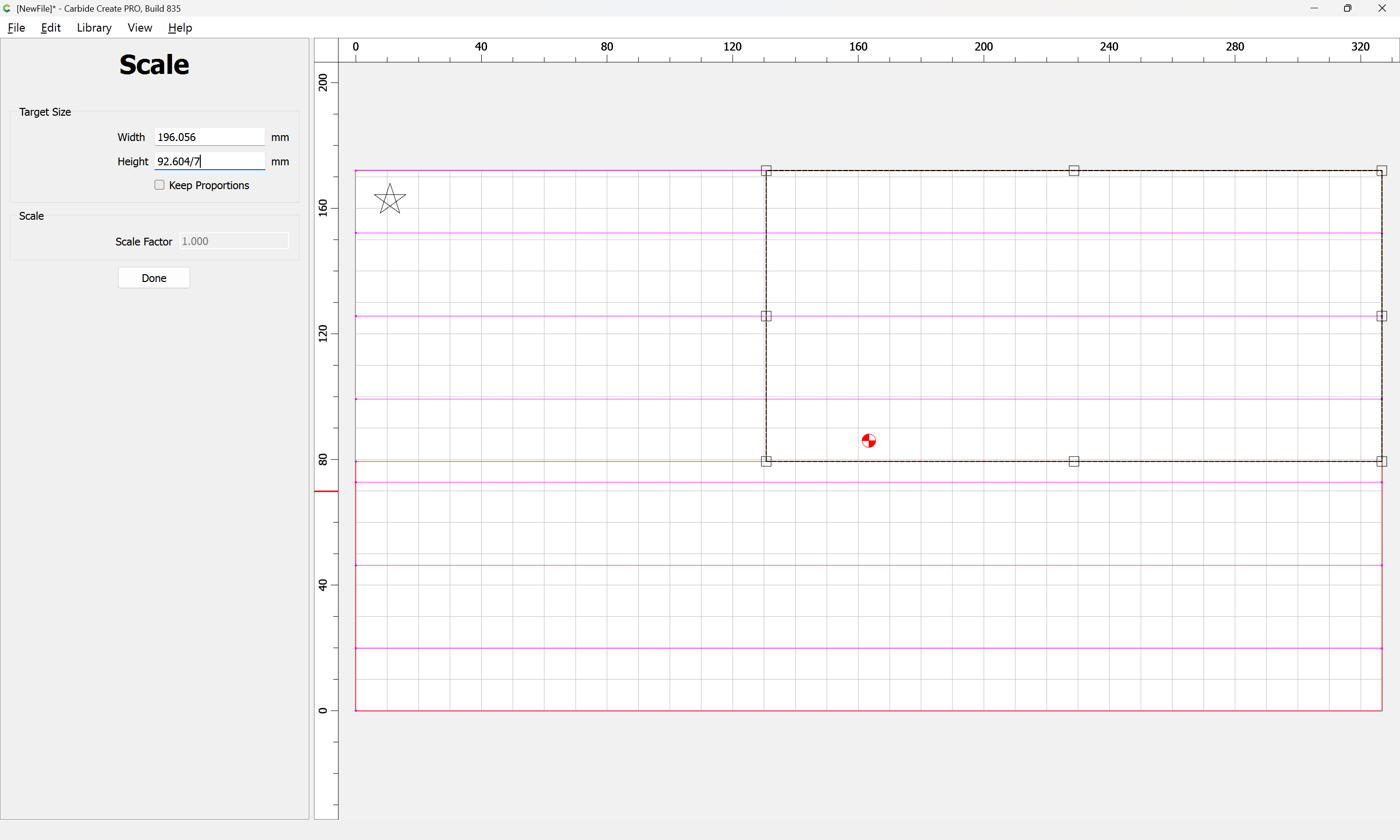Enable the Keep Proportions checkbox
The image size is (1400, 840).
[159, 185]
